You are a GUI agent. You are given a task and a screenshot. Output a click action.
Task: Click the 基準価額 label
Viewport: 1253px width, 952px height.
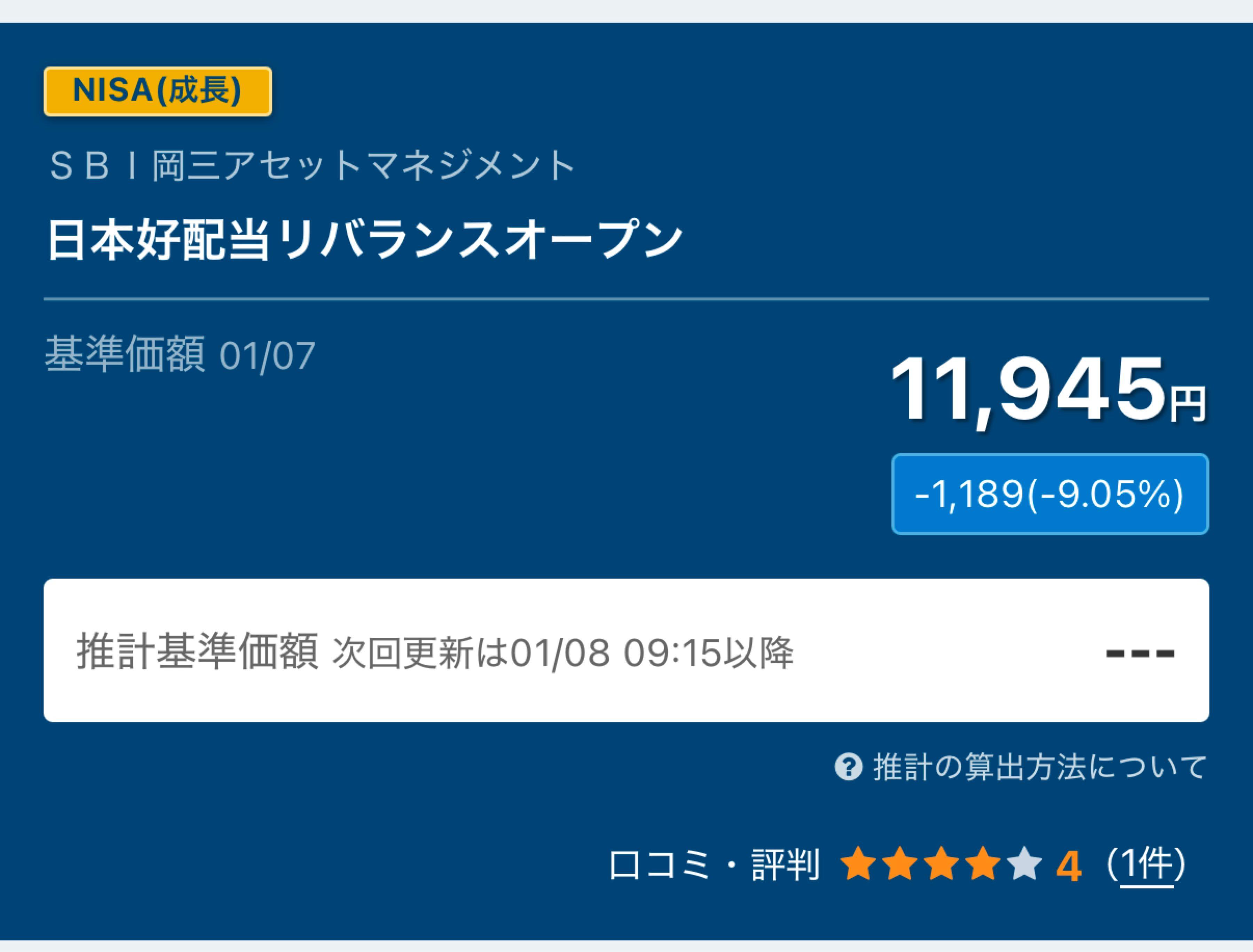(x=125, y=354)
